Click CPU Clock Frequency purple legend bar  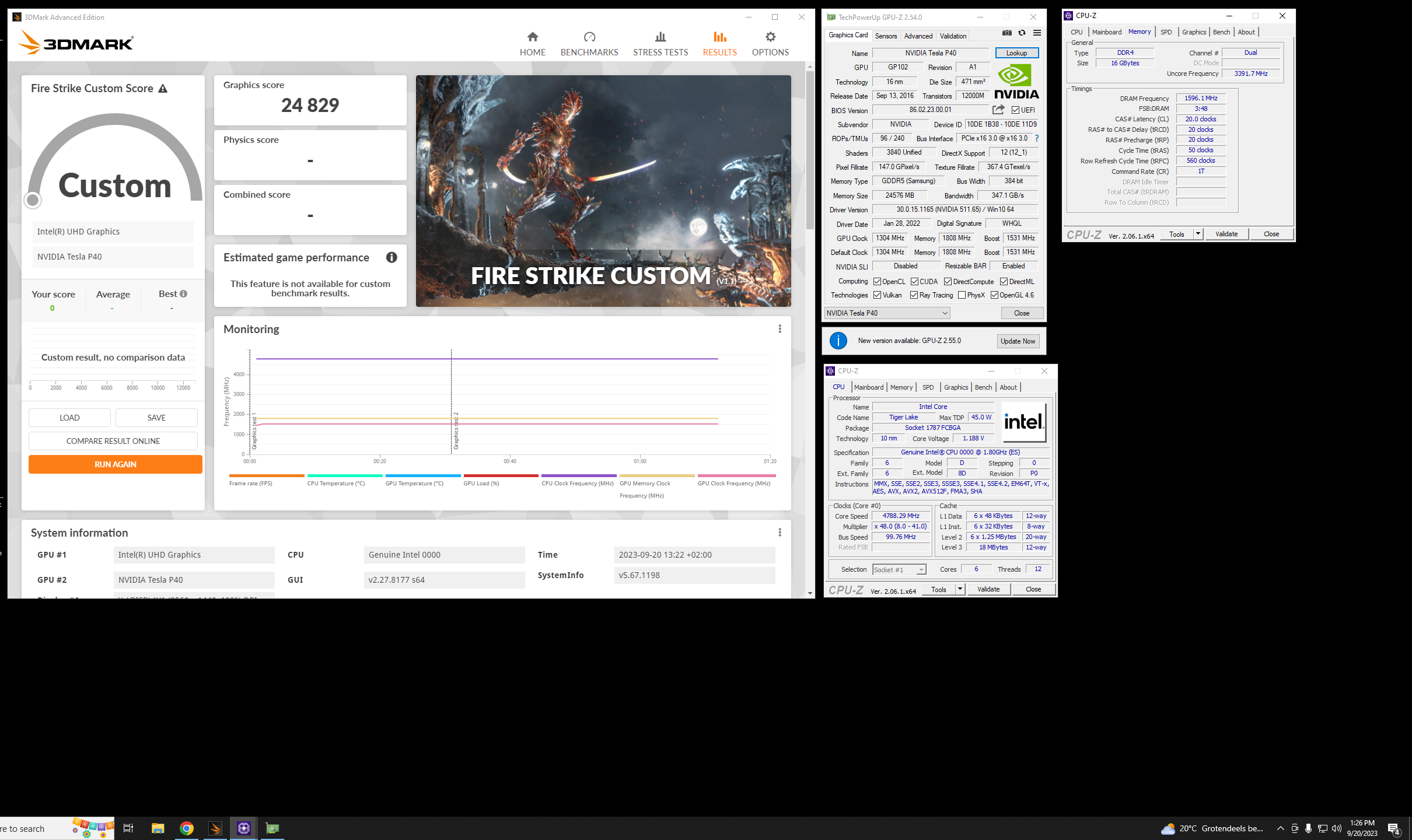coord(579,476)
